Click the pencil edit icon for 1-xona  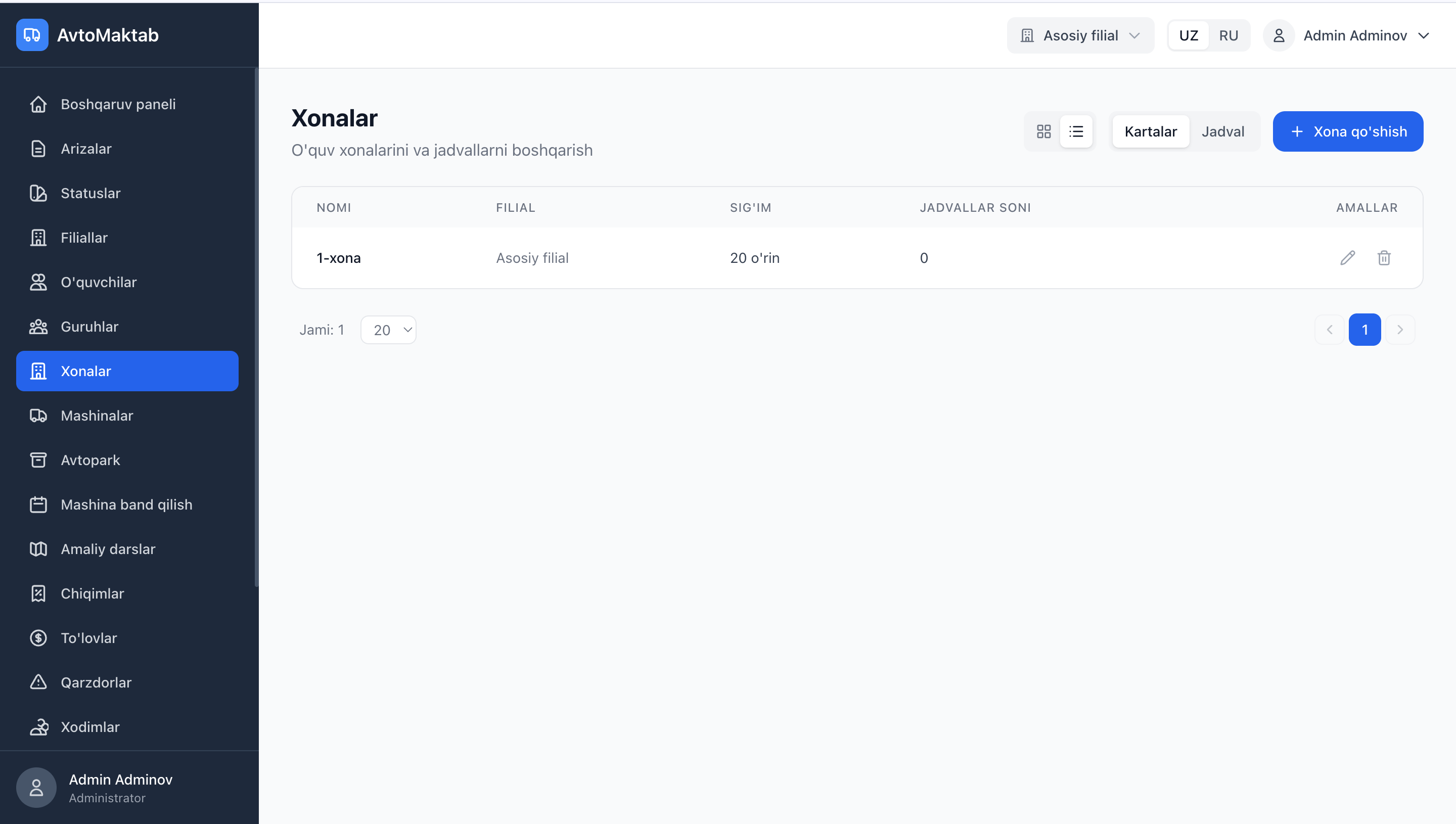[1347, 258]
